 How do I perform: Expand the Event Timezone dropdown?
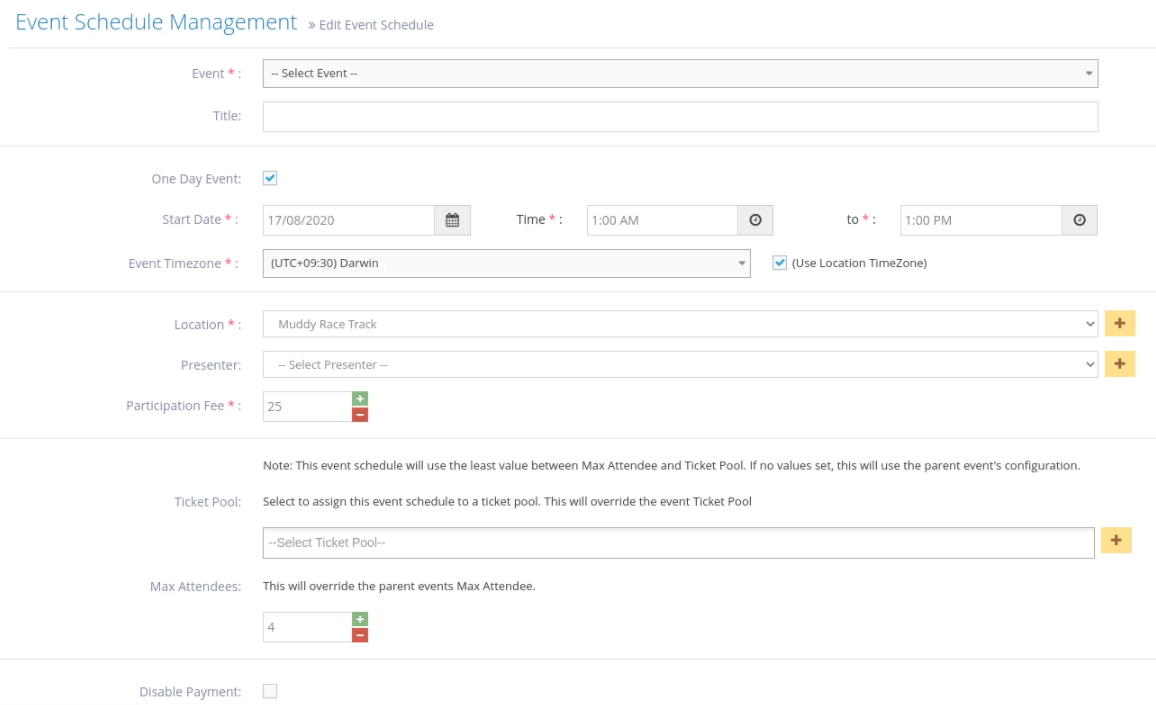(506, 263)
